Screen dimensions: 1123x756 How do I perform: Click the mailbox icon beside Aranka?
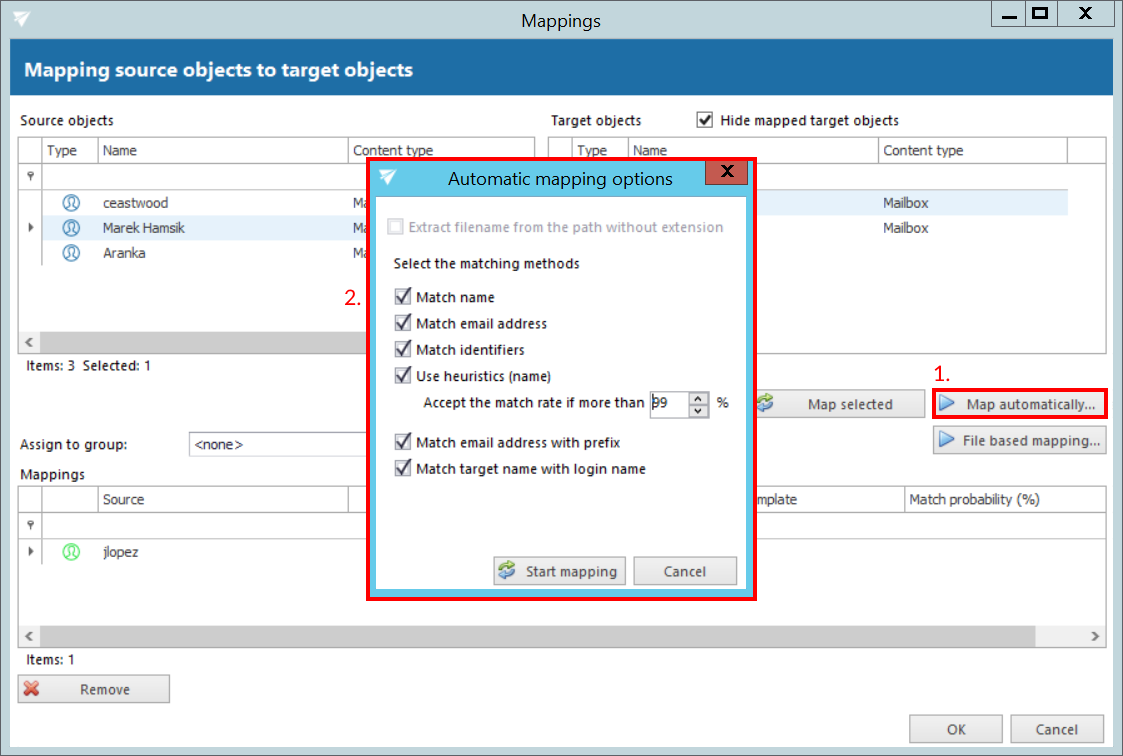[71, 253]
